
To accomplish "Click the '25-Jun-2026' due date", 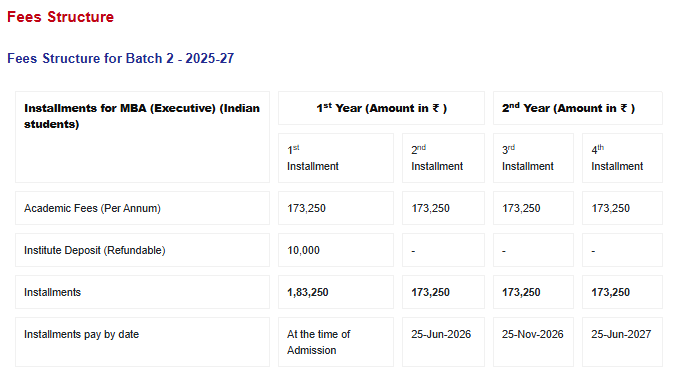I will 441,334.
